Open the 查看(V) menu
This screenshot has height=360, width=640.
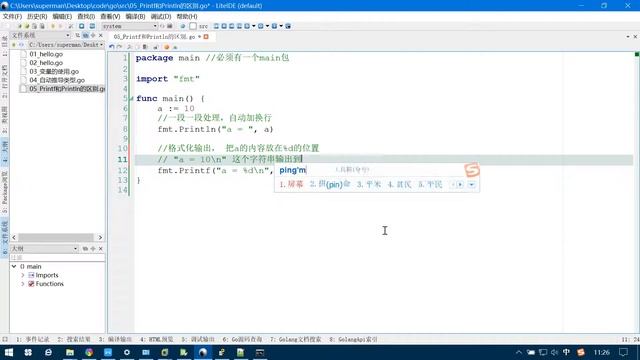click(110, 16)
